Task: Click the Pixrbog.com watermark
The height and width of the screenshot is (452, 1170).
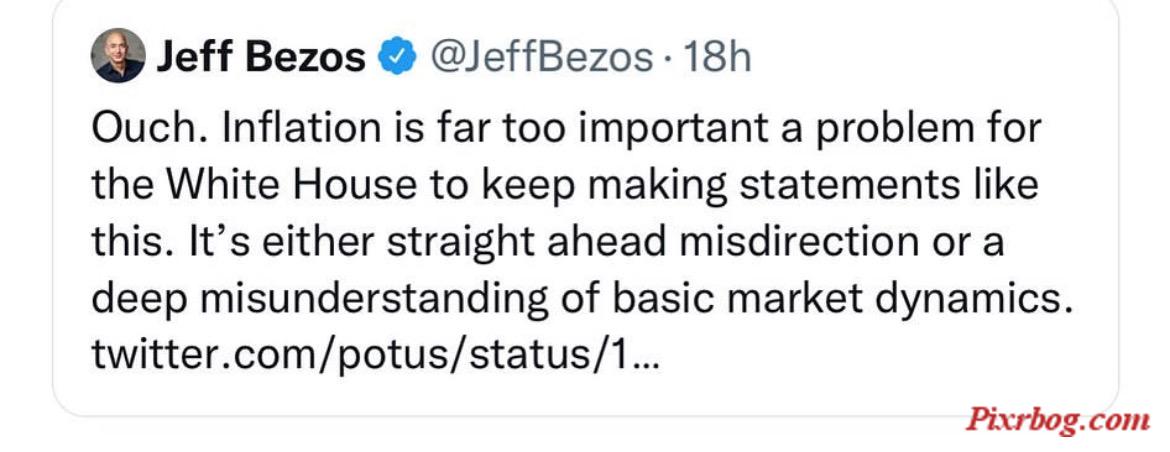Action: point(1058,420)
